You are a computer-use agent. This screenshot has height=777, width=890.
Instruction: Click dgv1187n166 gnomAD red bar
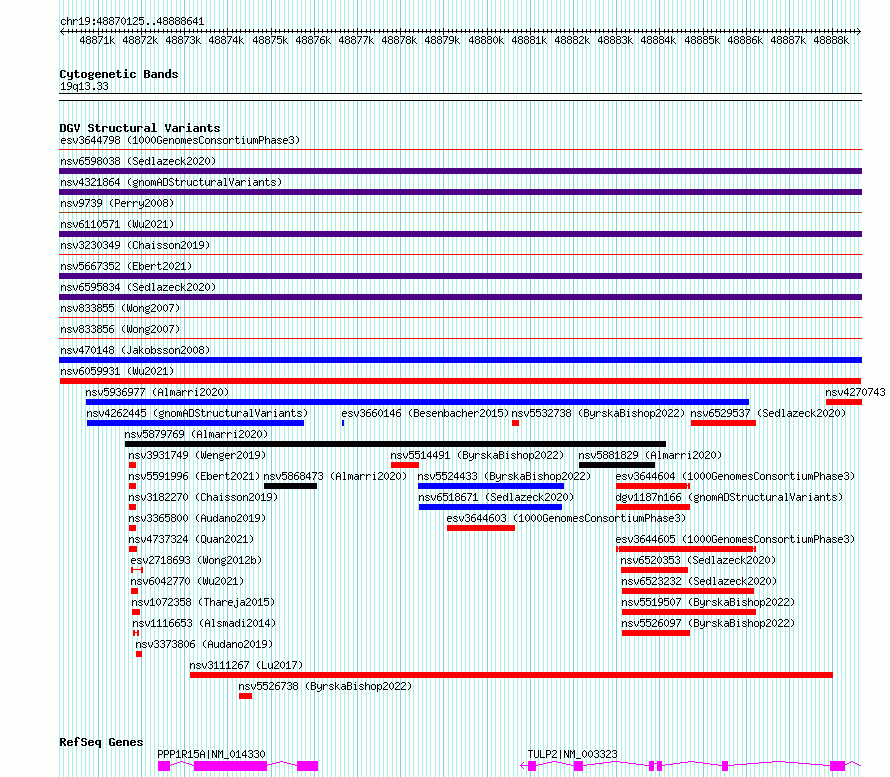[653, 507]
